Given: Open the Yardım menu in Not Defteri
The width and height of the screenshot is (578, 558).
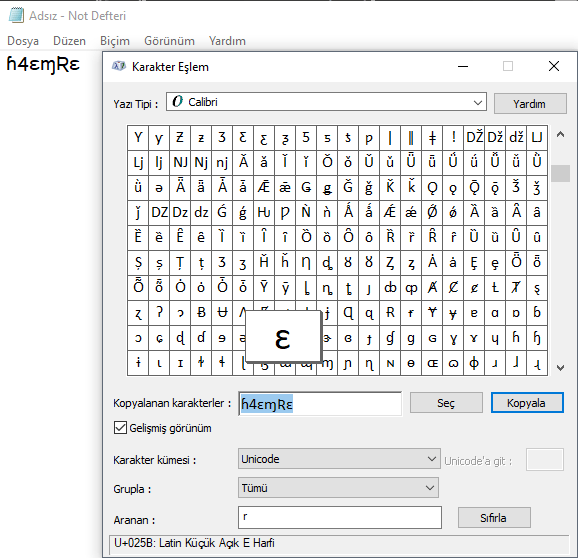Looking at the screenshot, I should click(x=227, y=41).
